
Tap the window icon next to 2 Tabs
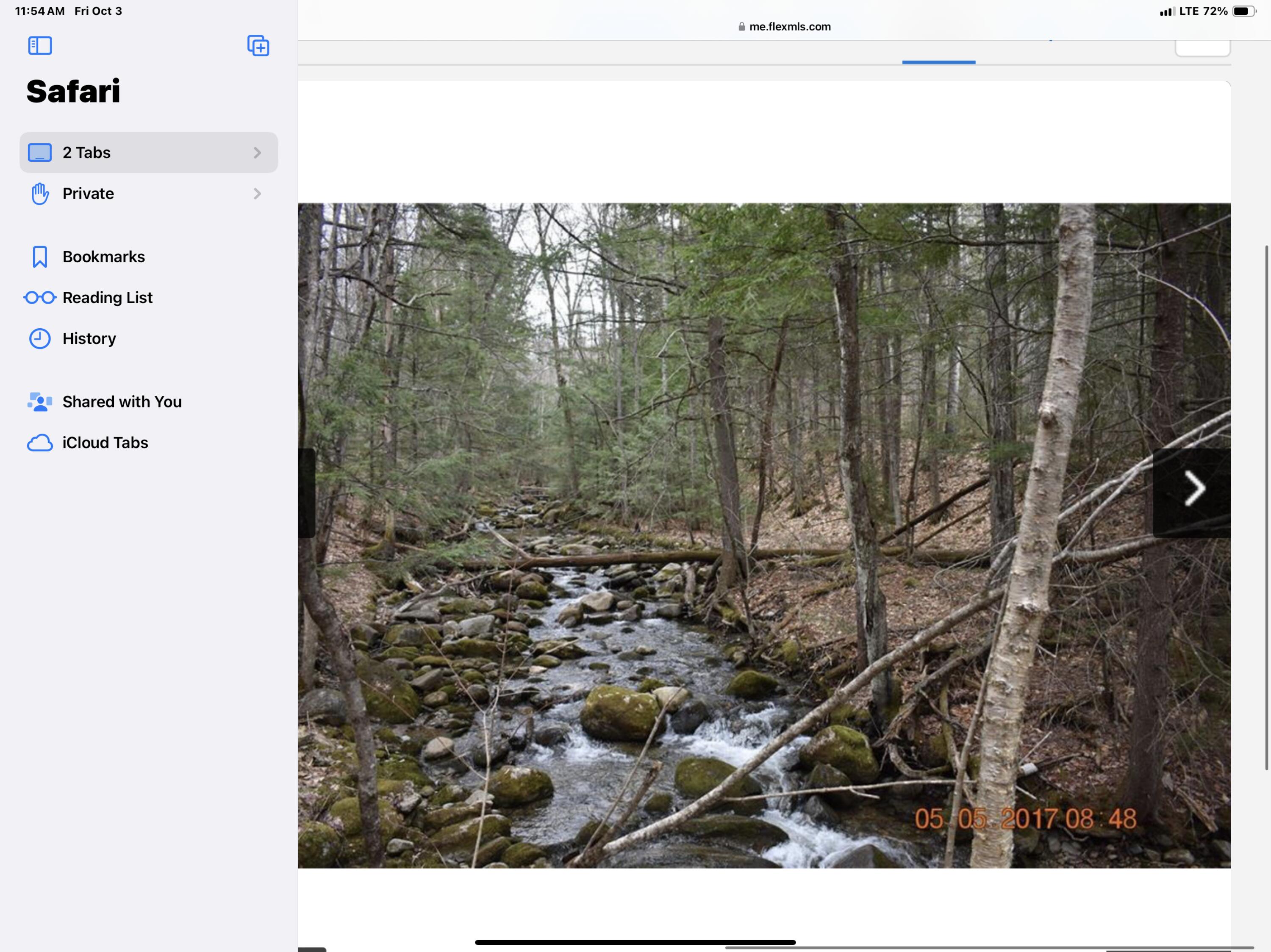pyautogui.click(x=40, y=152)
